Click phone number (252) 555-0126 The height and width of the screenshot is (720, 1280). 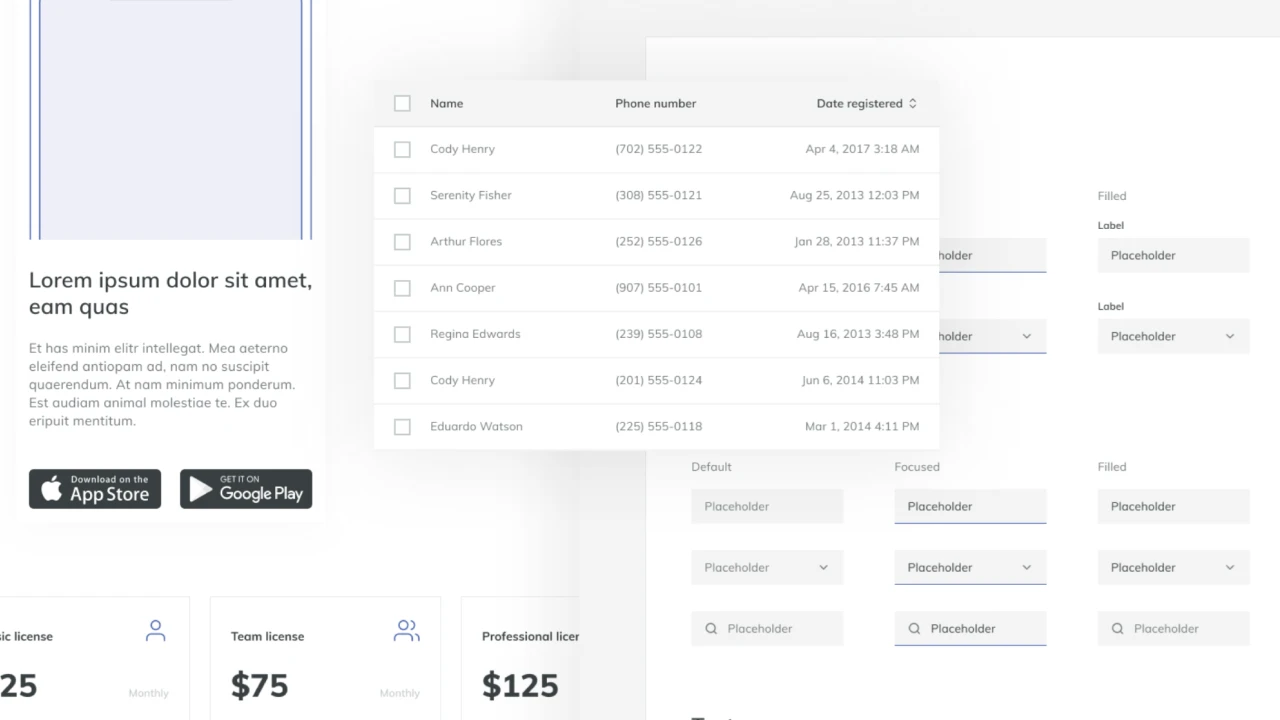[x=658, y=241]
